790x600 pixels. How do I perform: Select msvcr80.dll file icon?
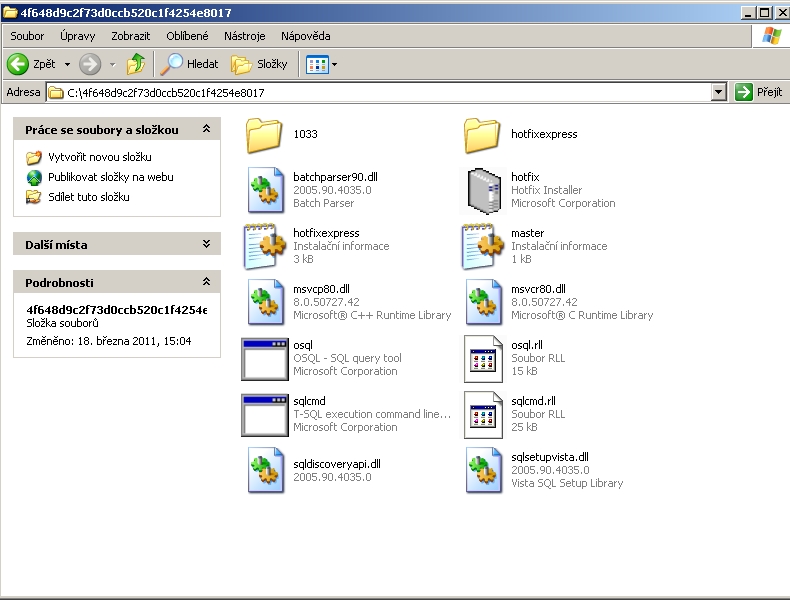coord(483,302)
